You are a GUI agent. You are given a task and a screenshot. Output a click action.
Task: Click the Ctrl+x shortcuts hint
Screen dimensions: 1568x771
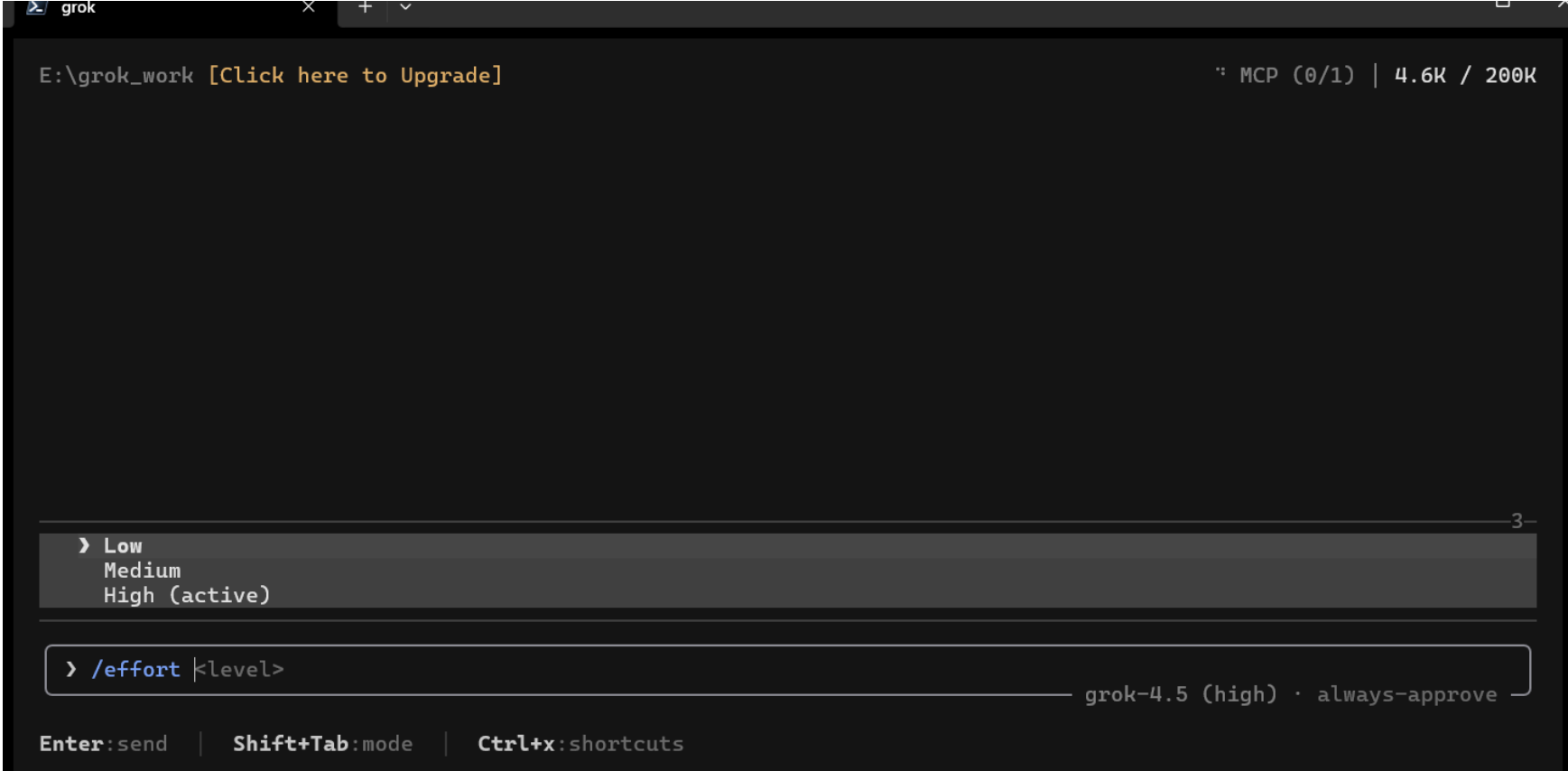[580, 744]
